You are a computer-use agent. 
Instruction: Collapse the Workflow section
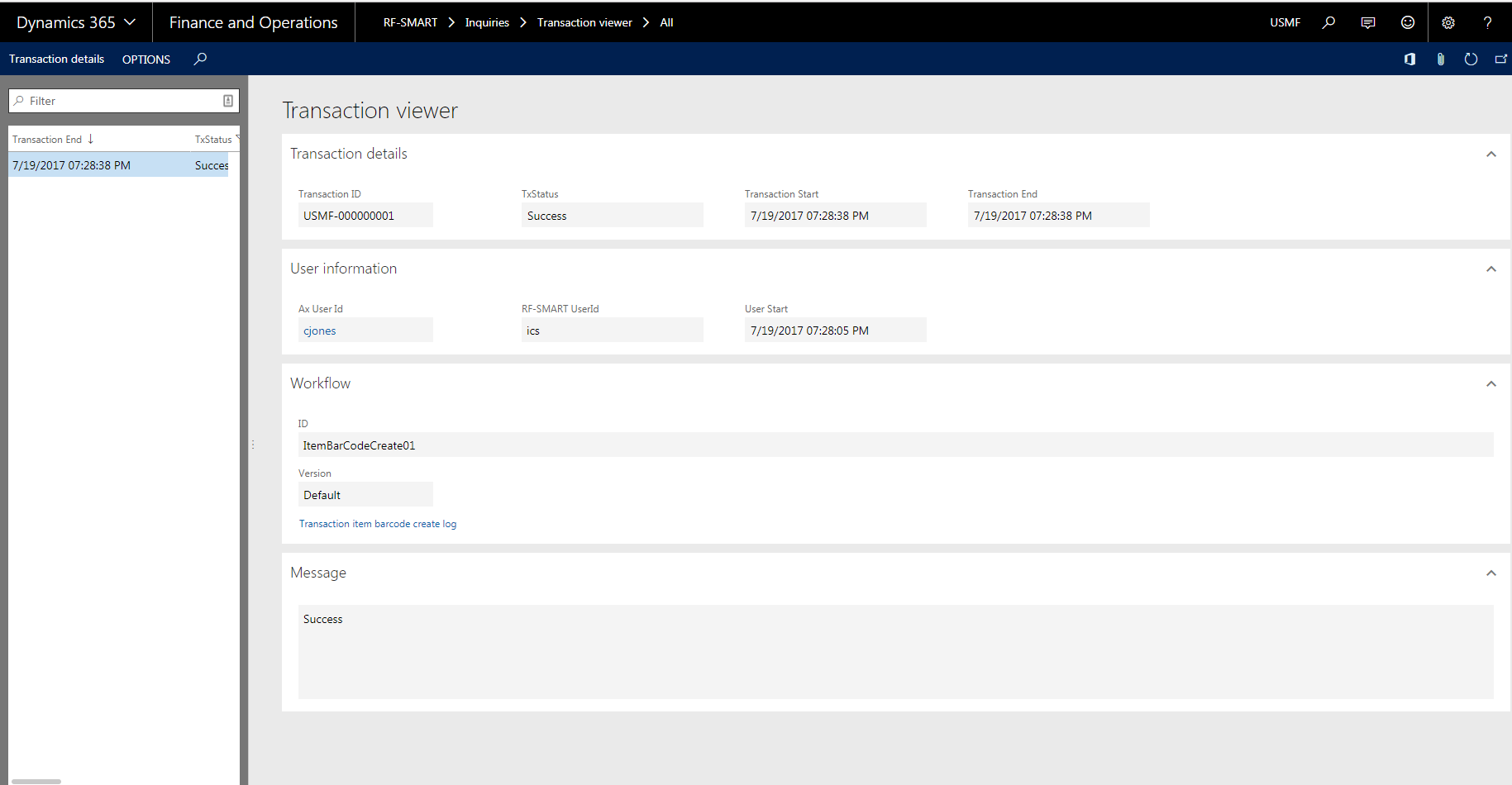tap(1491, 383)
